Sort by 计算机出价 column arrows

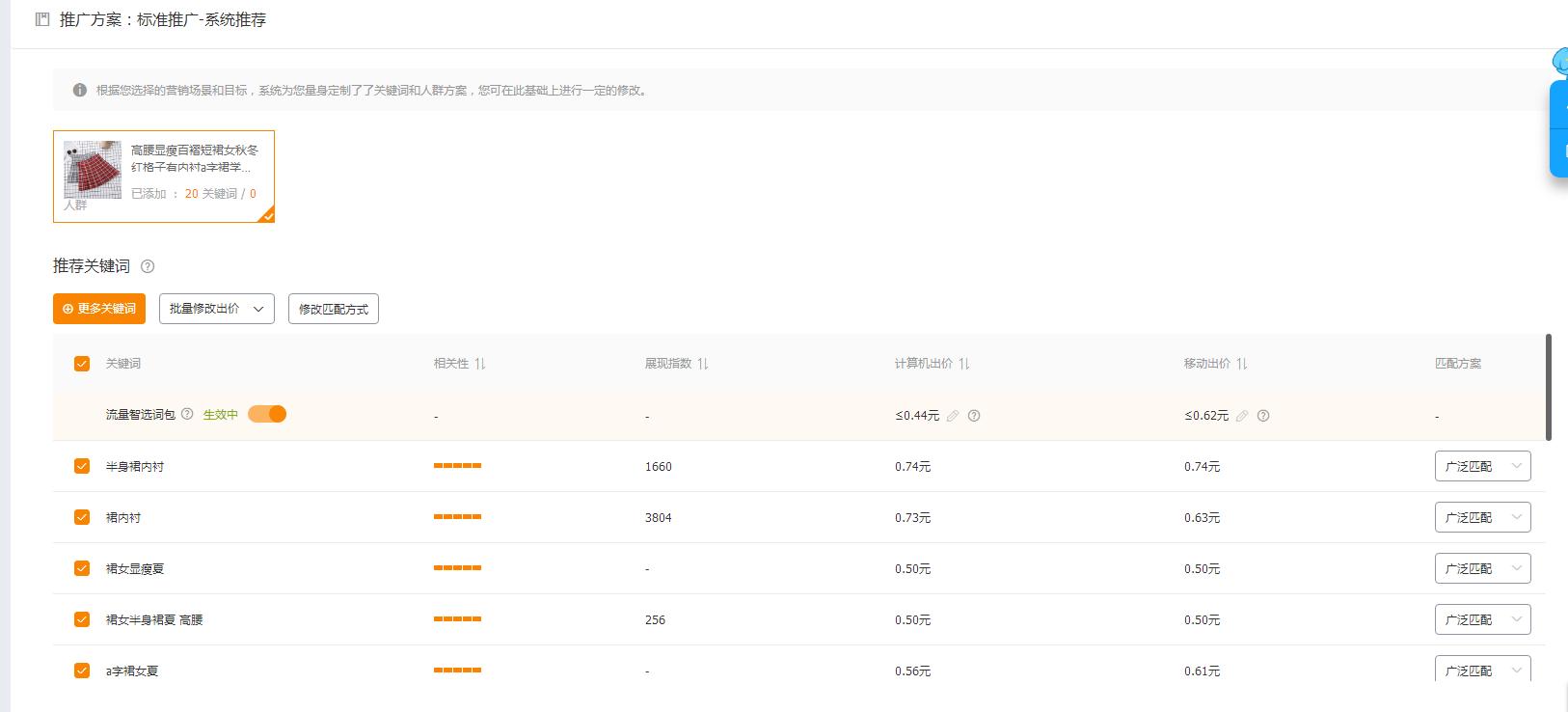point(964,364)
